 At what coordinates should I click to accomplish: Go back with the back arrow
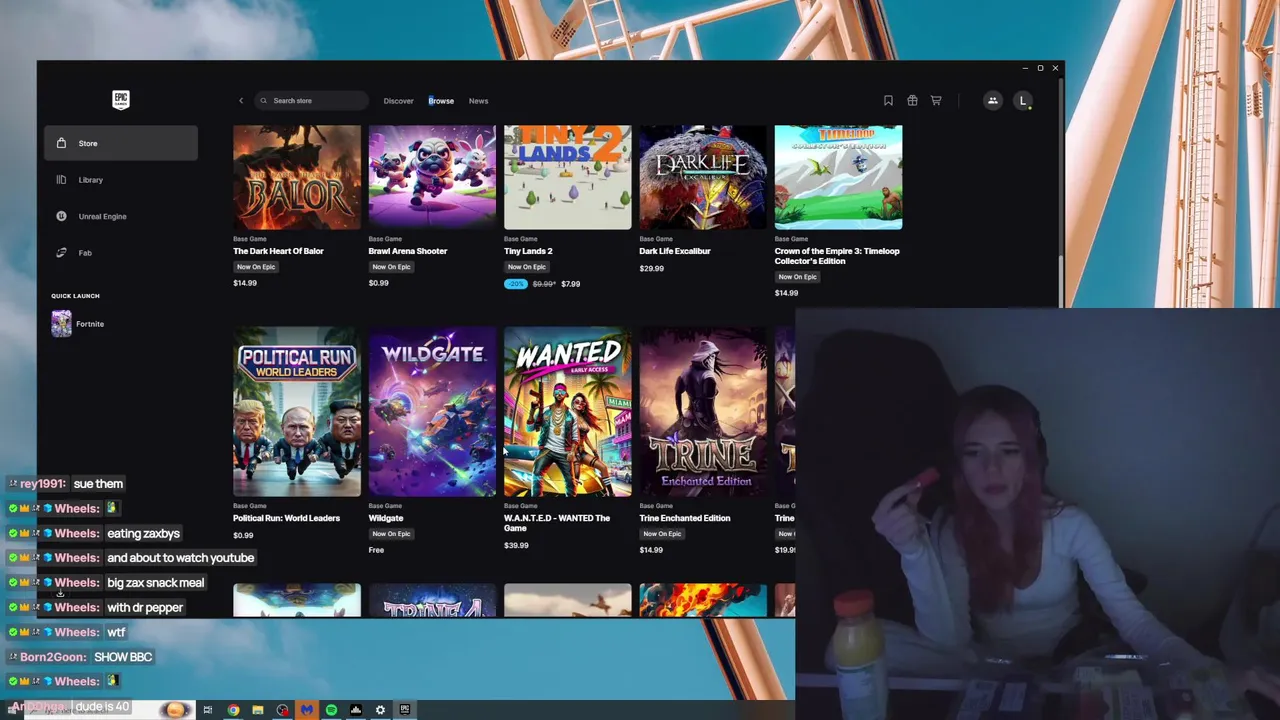pos(241,101)
